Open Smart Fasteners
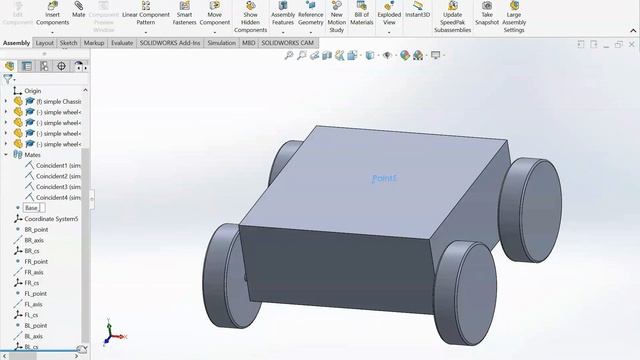 point(184,13)
